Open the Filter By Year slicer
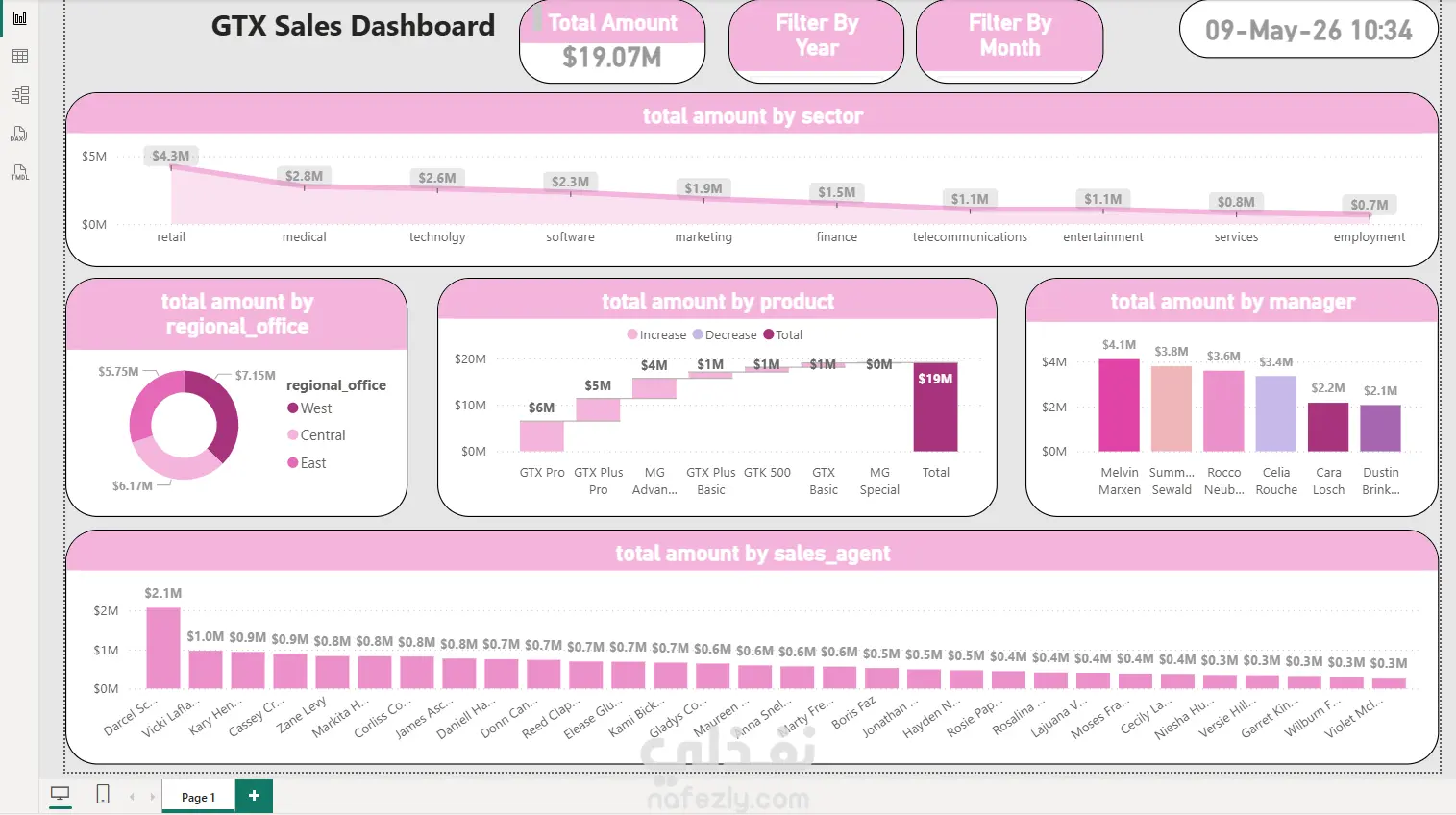 click(817, 40)
